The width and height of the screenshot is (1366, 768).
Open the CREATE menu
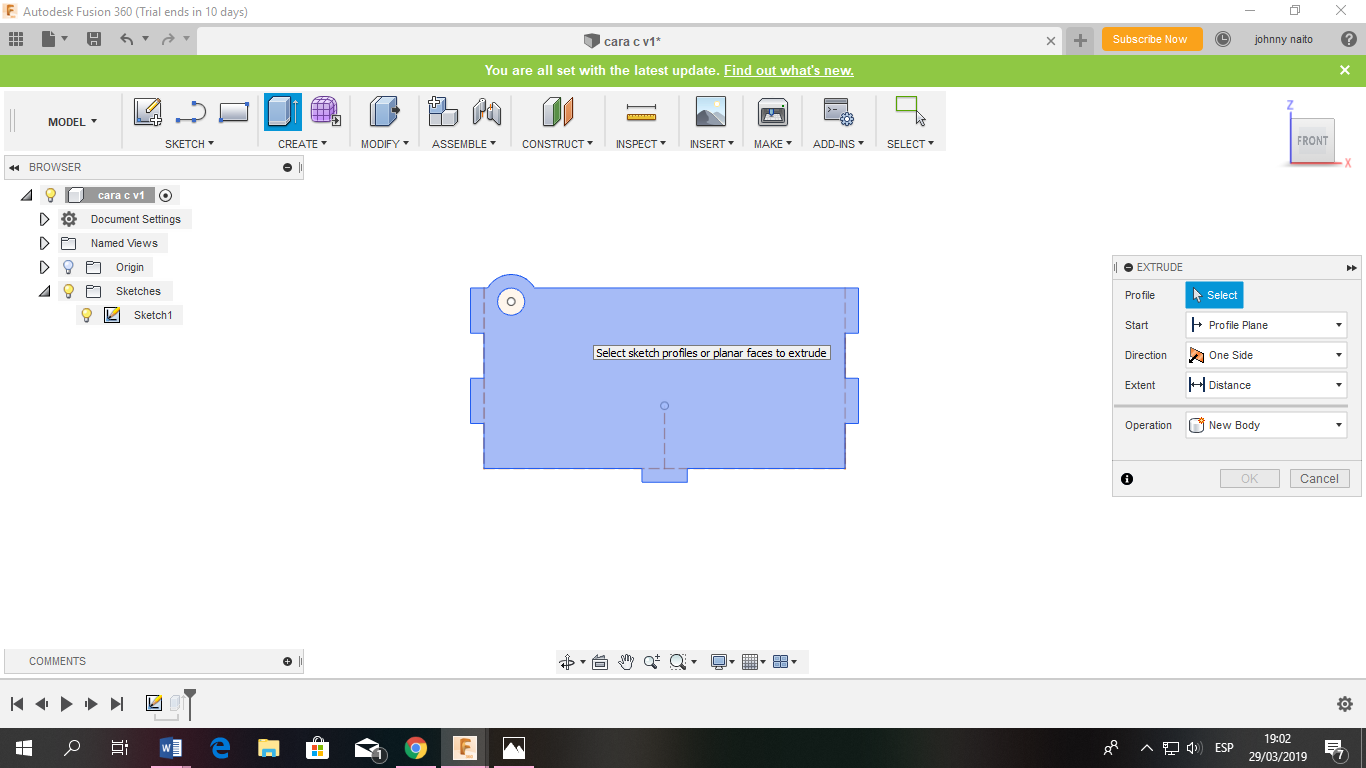302,144
